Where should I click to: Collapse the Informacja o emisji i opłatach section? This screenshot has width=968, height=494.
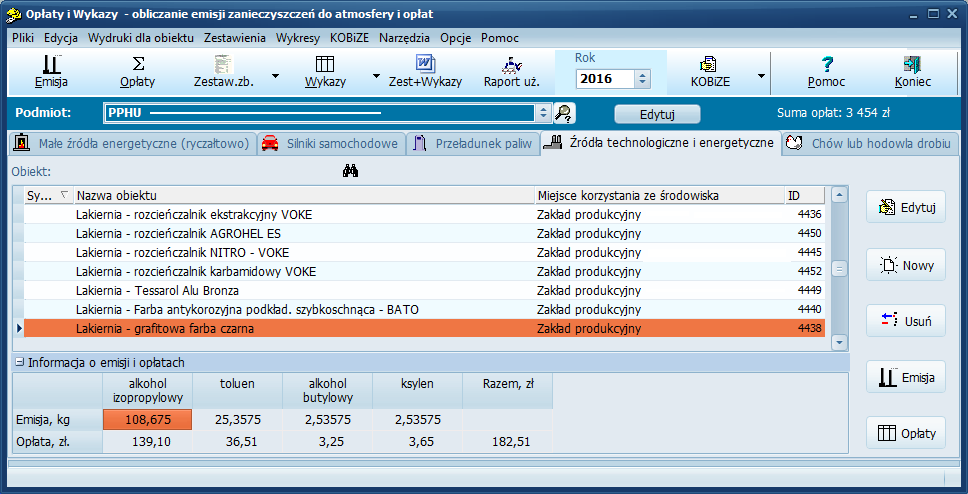point(20,362)
